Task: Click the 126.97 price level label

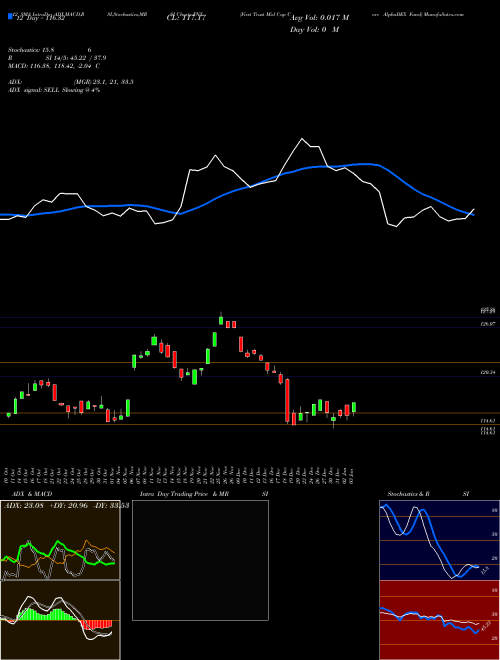Action: click(488, 323)
